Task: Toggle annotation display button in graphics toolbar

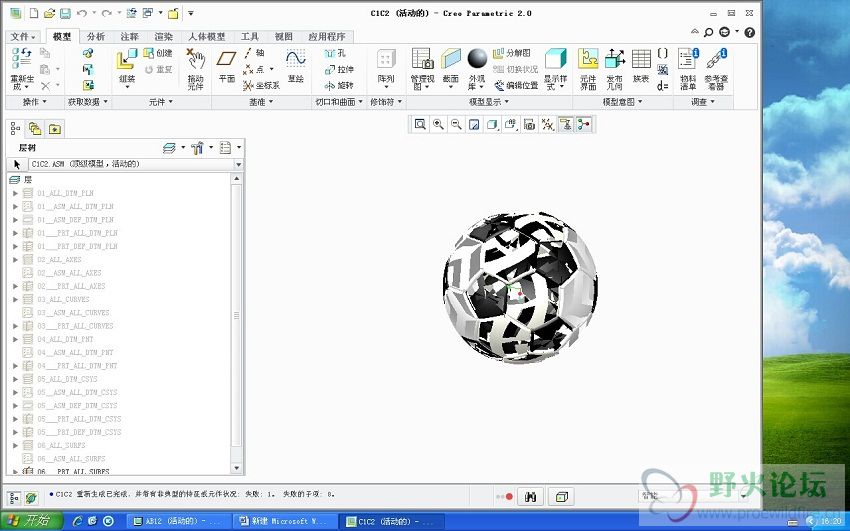Action: click(565, 124)
